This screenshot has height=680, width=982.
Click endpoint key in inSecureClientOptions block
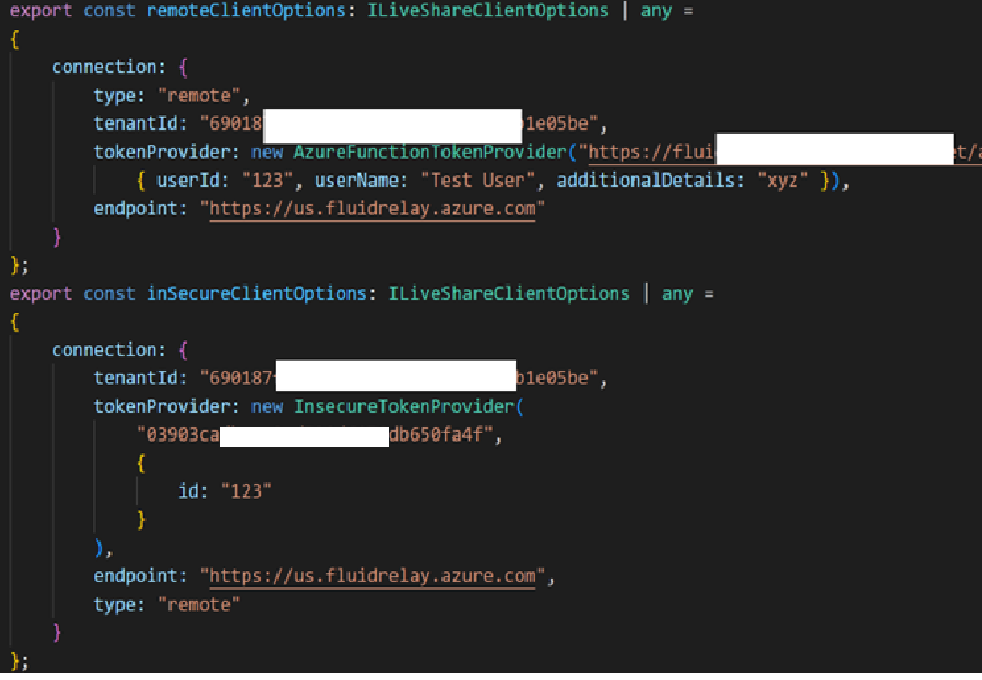[135, 576]
